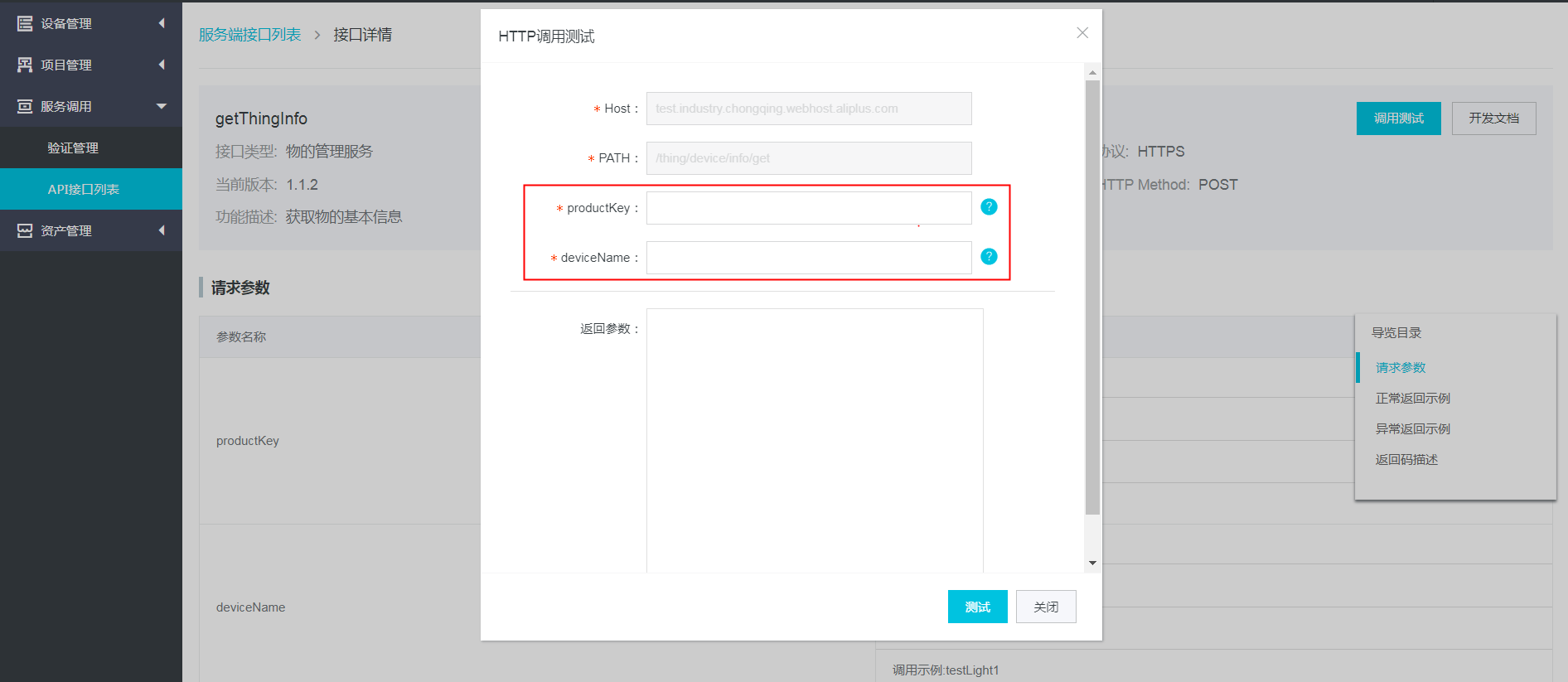
Task: Click the Host input field
Action: [809, 109]
